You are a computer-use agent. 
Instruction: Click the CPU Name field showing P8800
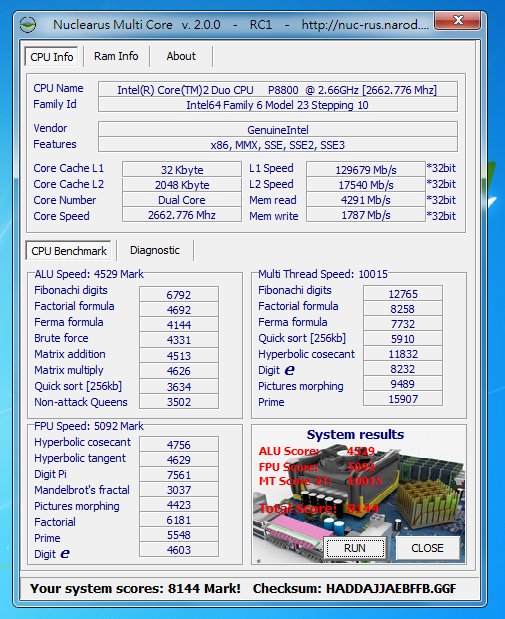tap(278, 90)
